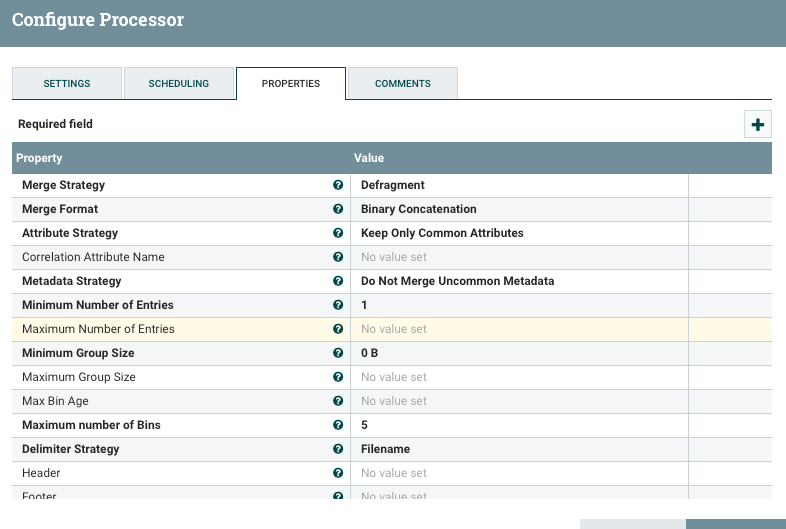Screen dimensions: 786x529
Task: Click help icon next to Attribute Strategy
Action: 338,233
